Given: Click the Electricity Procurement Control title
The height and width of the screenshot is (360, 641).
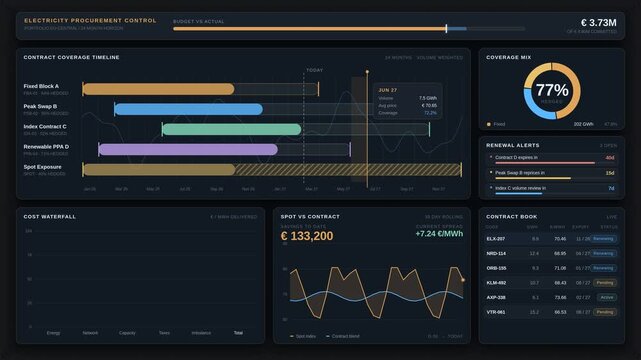Looking at the screenshot, I should [x=90, y=20].
